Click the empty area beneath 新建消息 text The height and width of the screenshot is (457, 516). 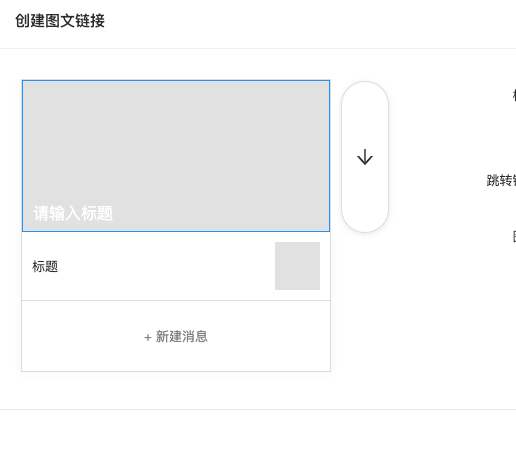pos(176,357)
